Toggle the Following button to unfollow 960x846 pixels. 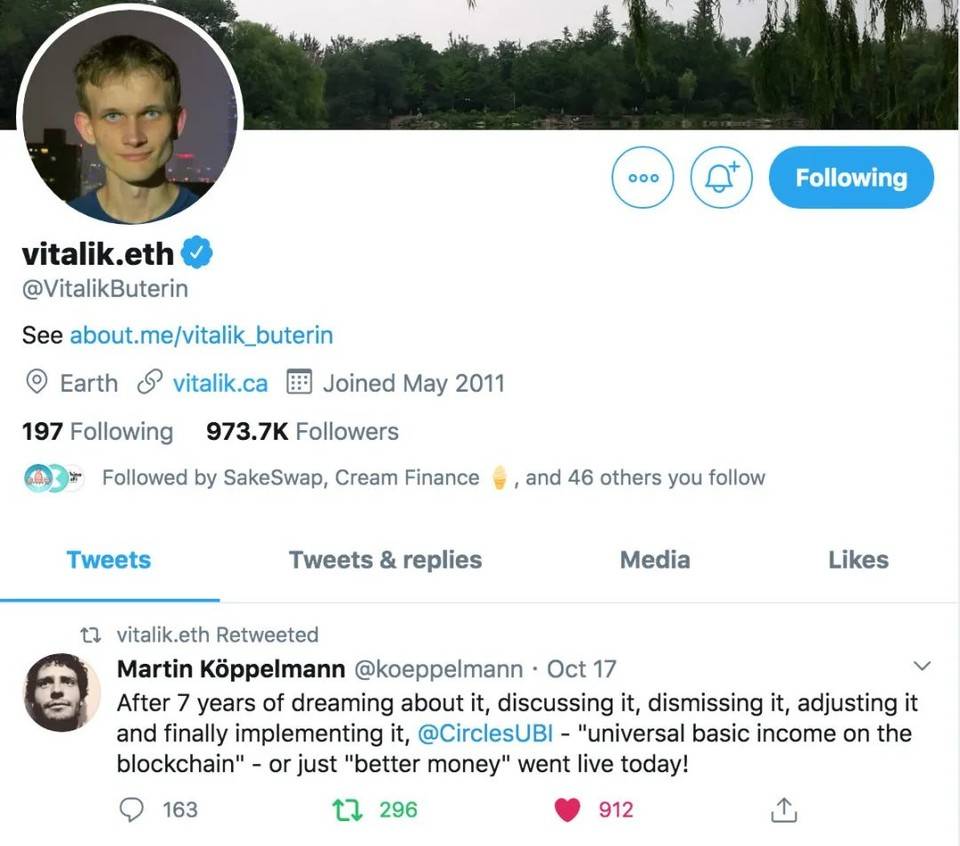click(851, 178)
